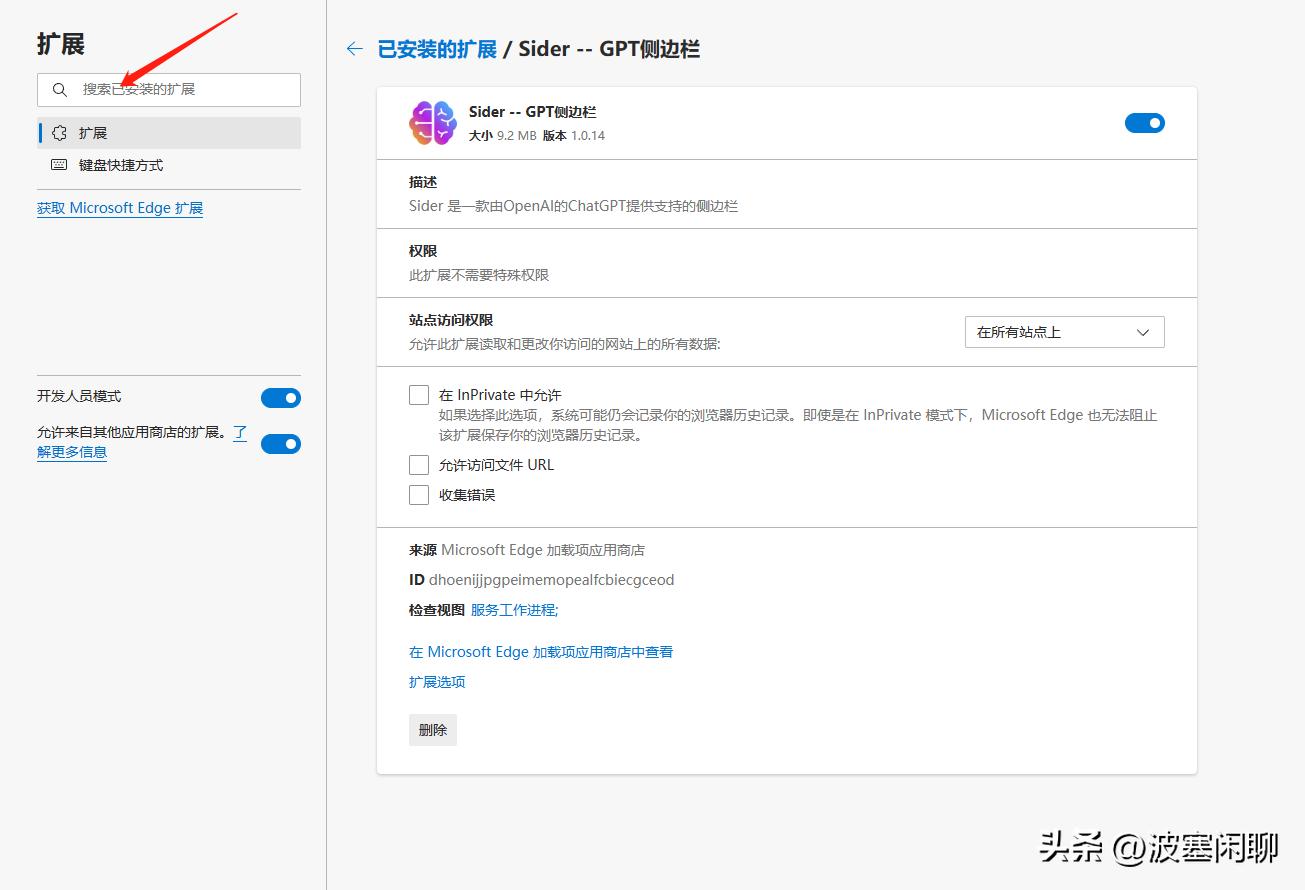The height and width of the screenshot is (890, 1305).
Task: Click the version text 1.0.14
Action: 588,136
